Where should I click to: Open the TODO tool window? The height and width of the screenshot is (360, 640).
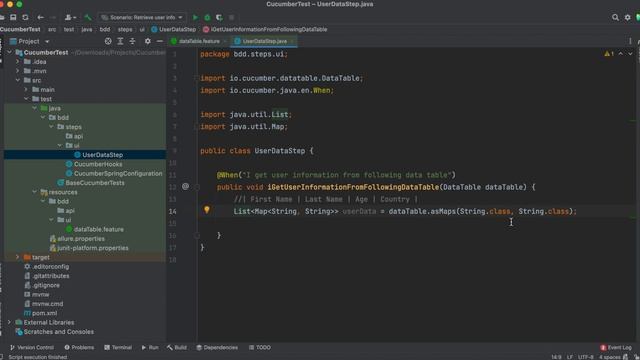260,348
